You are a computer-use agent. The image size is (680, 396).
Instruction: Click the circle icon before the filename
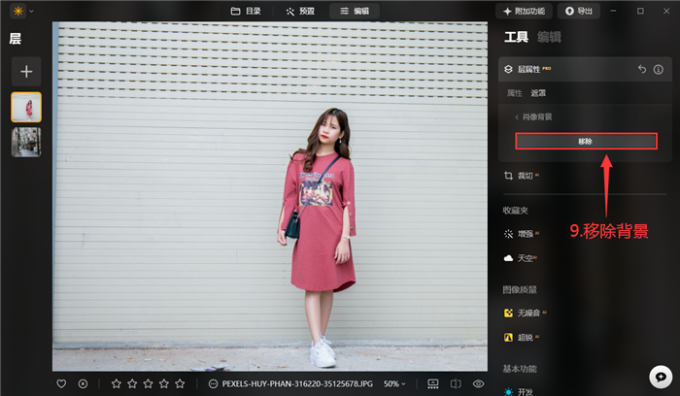click(213, 384)
